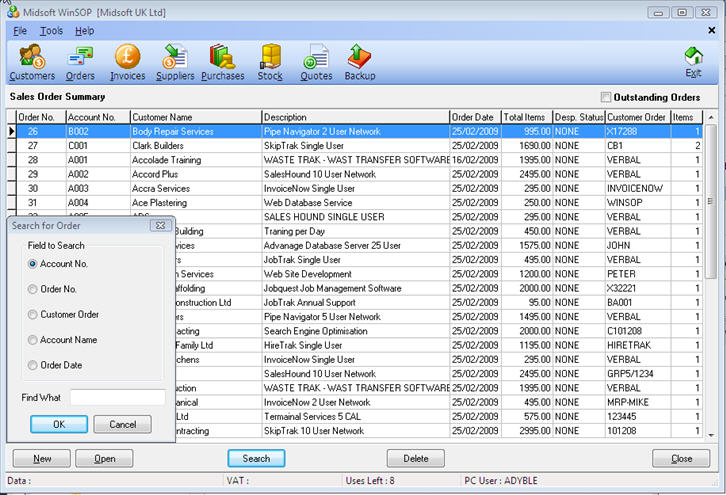Click the Uses Left : 8 status entry
726x495 pixels.
[370, 481]
